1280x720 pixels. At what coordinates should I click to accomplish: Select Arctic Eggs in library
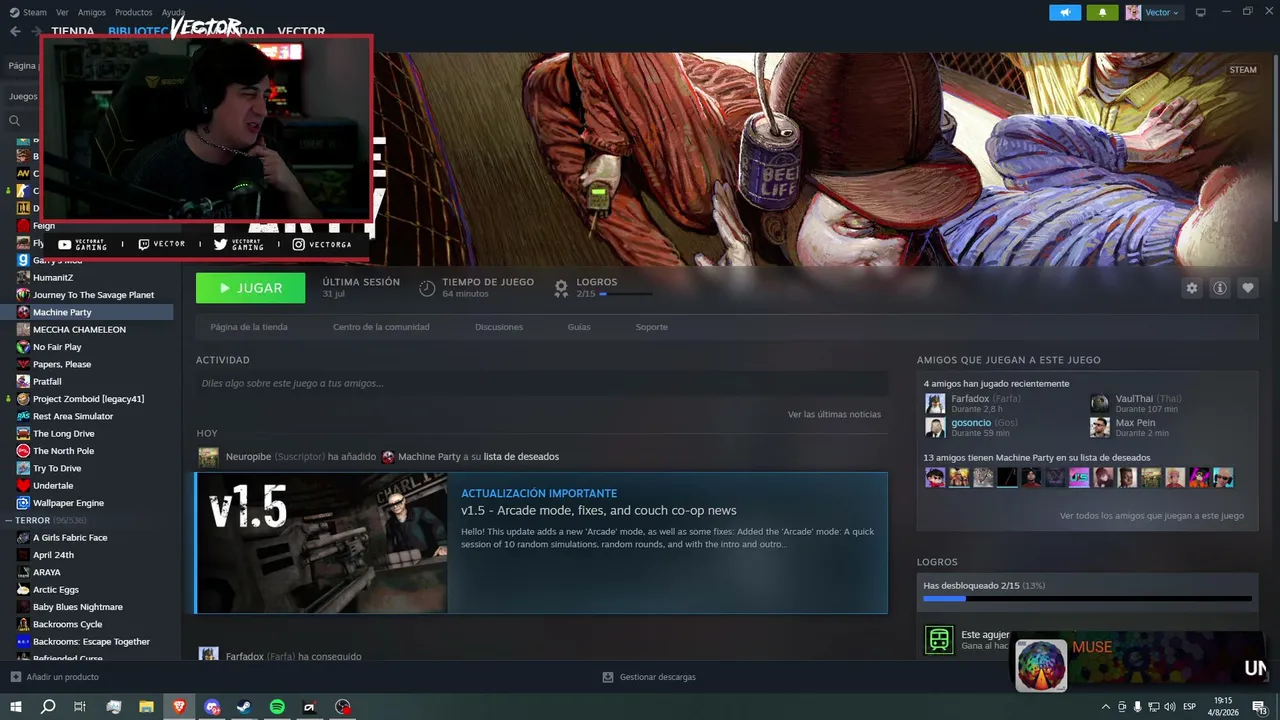56,589
